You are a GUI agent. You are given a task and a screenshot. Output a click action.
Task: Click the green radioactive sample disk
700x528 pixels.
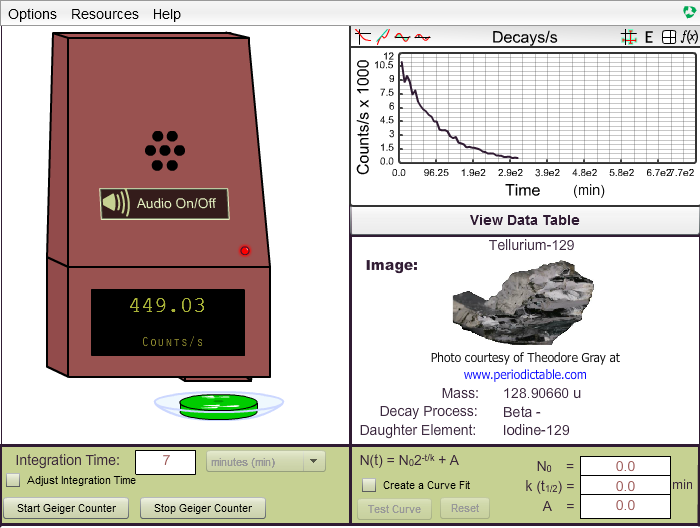[x=219, y=406]
